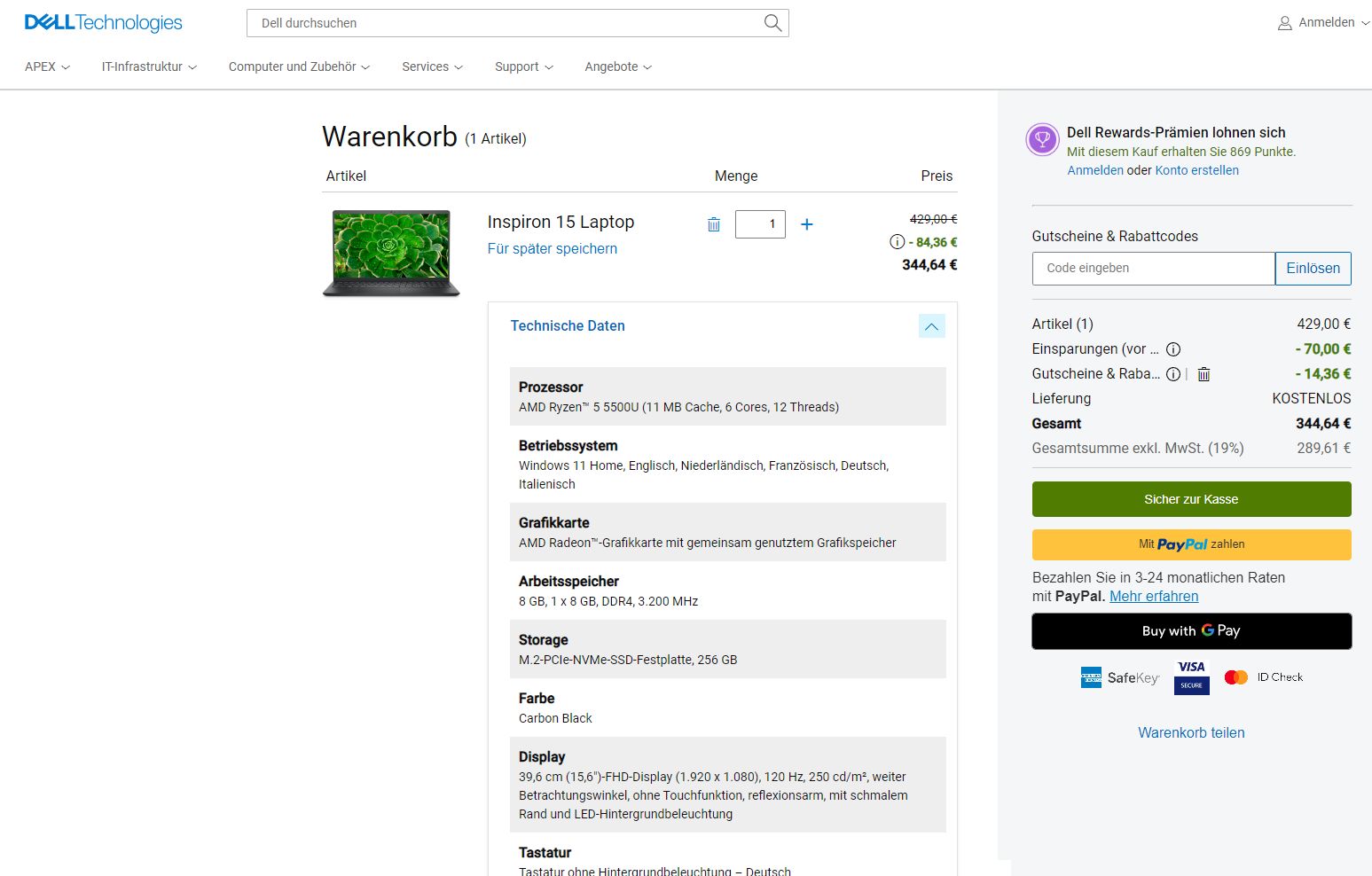This screenshot has height=876, width=1372.
Task: Remove applied coupon with trash icon
Action: pos(1203,374)
